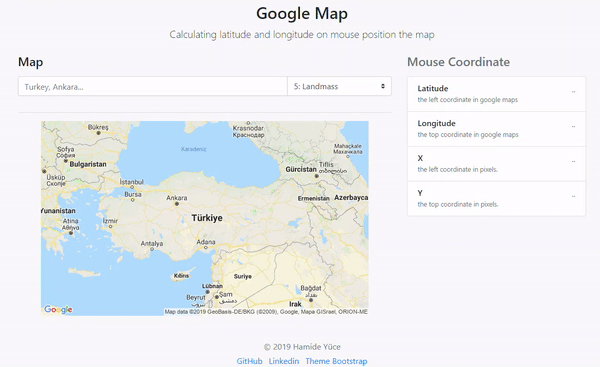
Task: Click the 2019 Hamide Yüce copyright text
Action: click(302, 347)
